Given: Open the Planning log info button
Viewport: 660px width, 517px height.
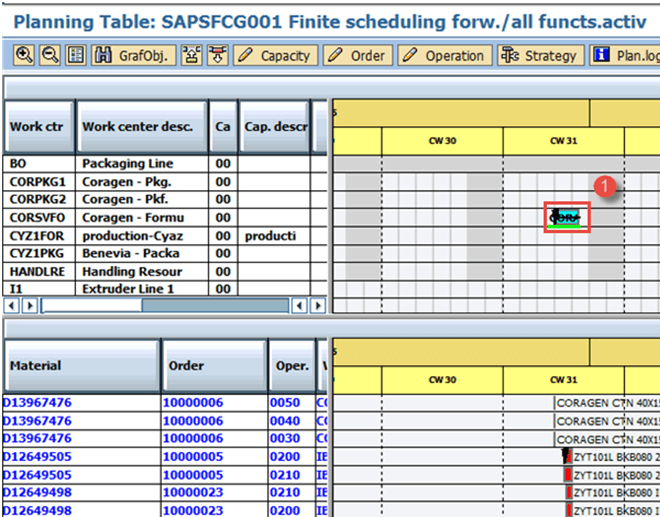Looking at the screenshot, I should 624,56.
